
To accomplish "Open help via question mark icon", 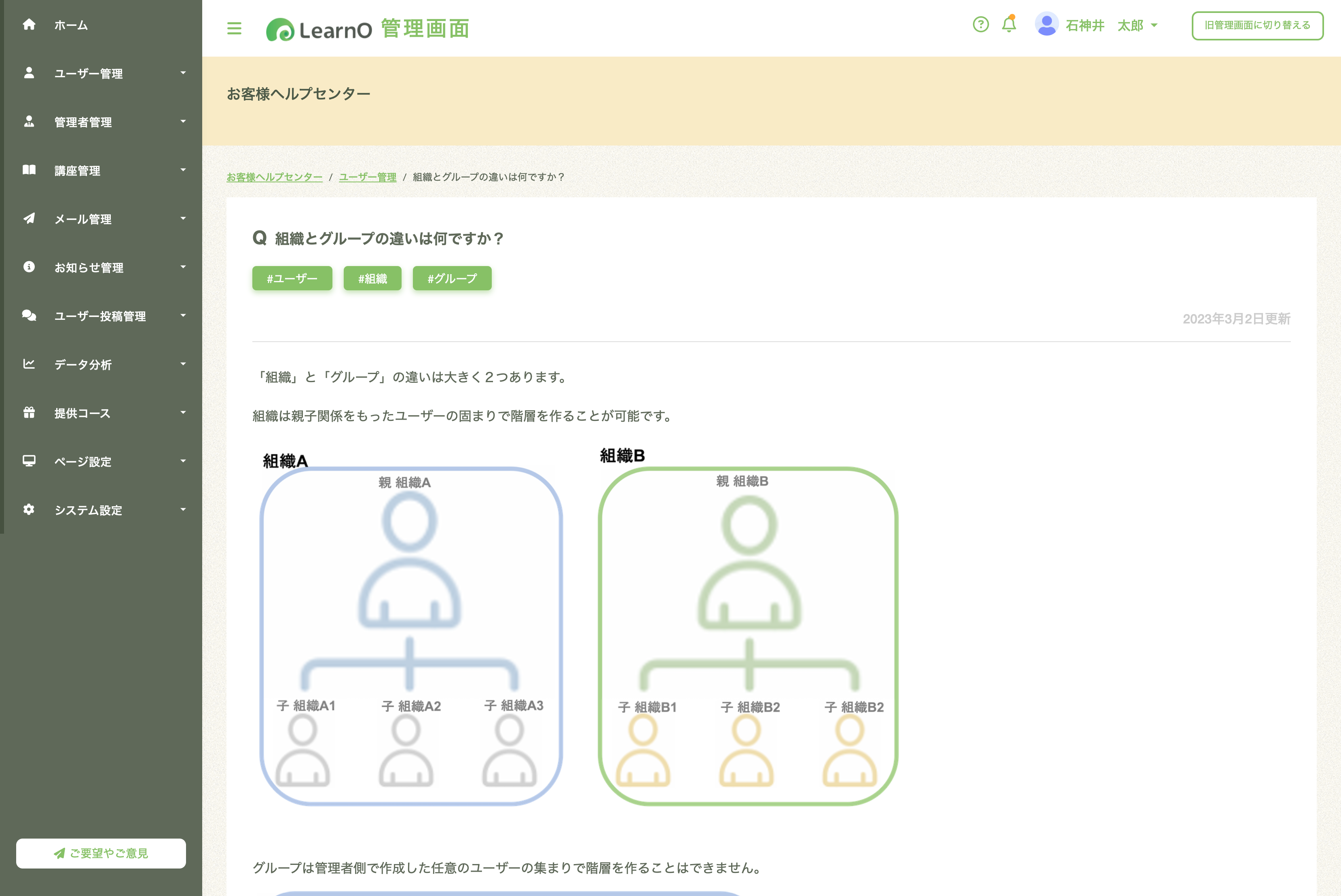I will [980, 25].
